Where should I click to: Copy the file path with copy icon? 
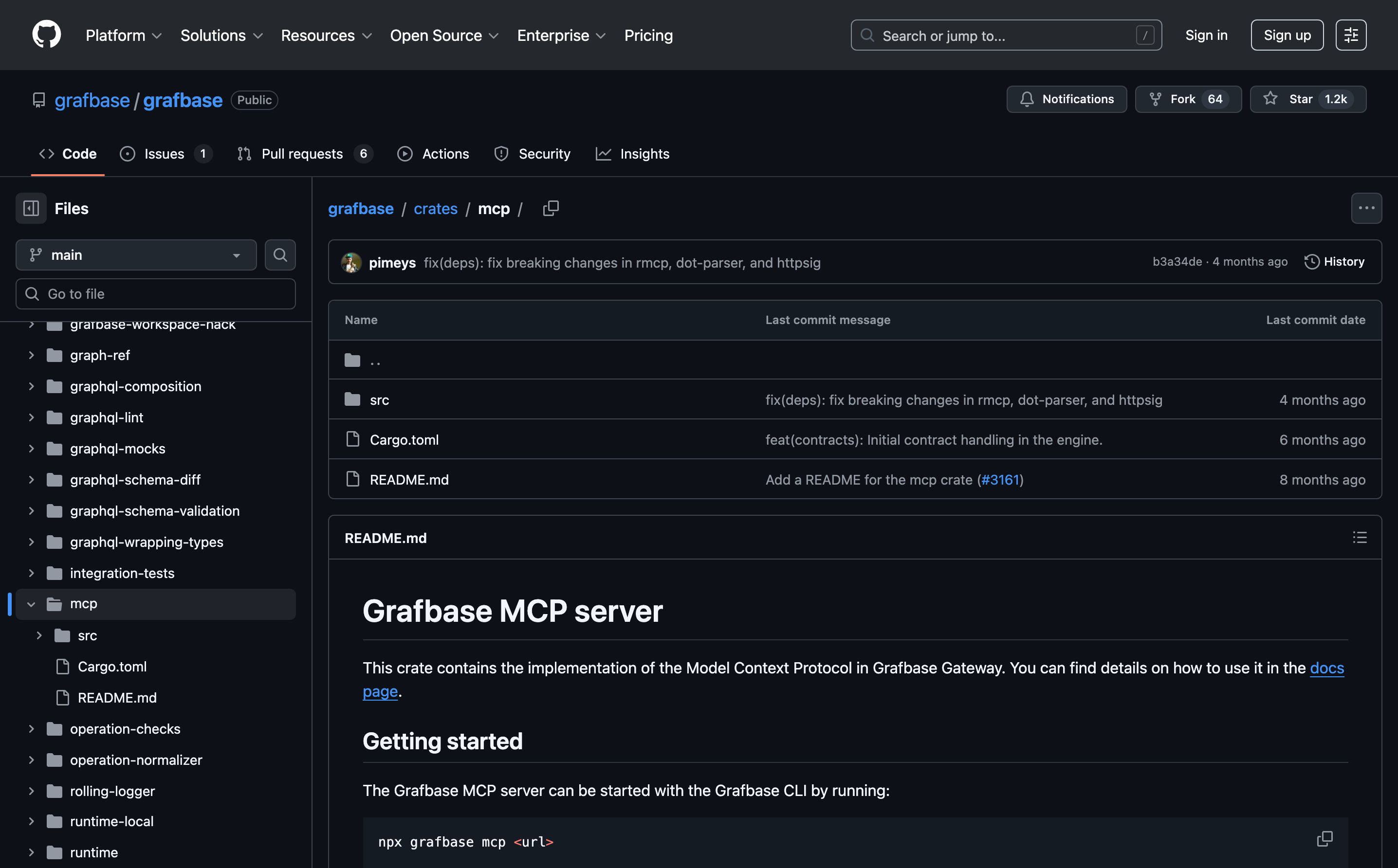pos(550,208)
